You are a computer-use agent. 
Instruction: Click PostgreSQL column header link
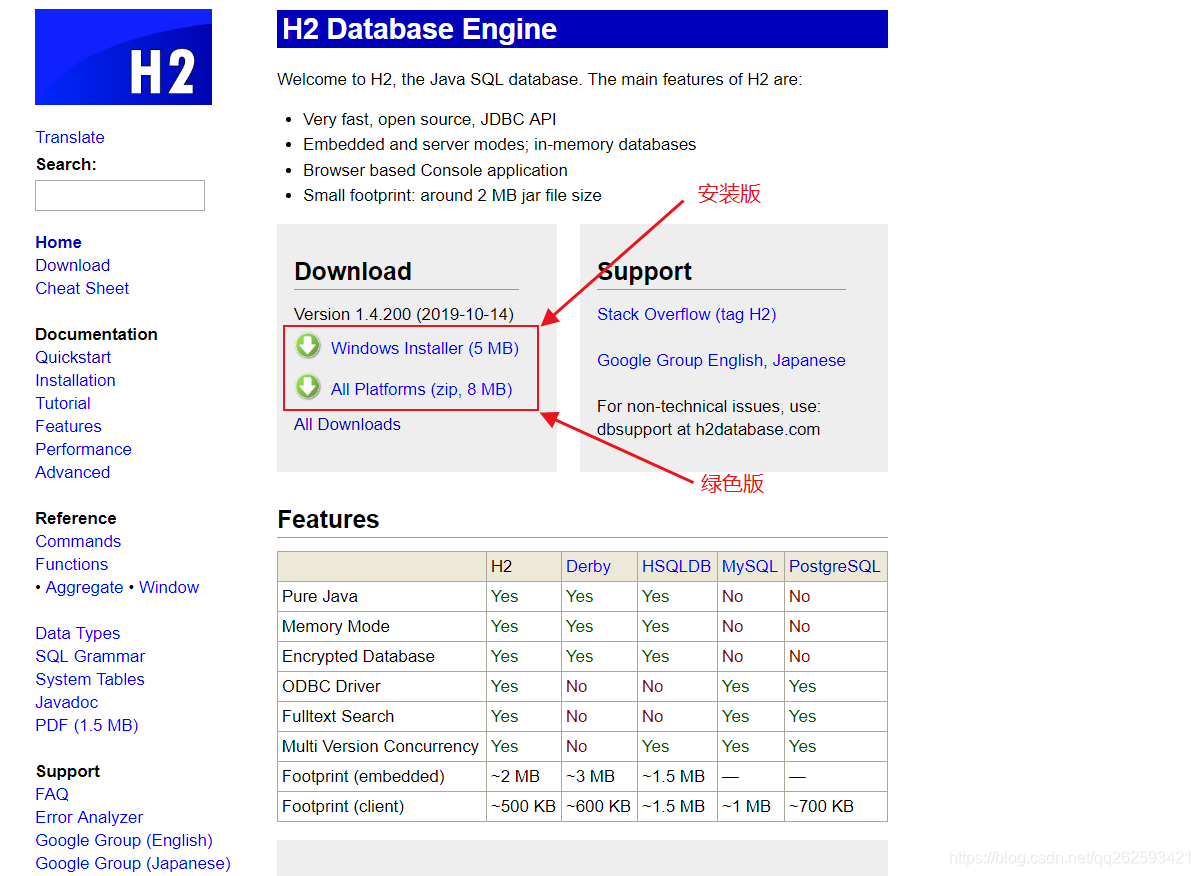[834, 566]
